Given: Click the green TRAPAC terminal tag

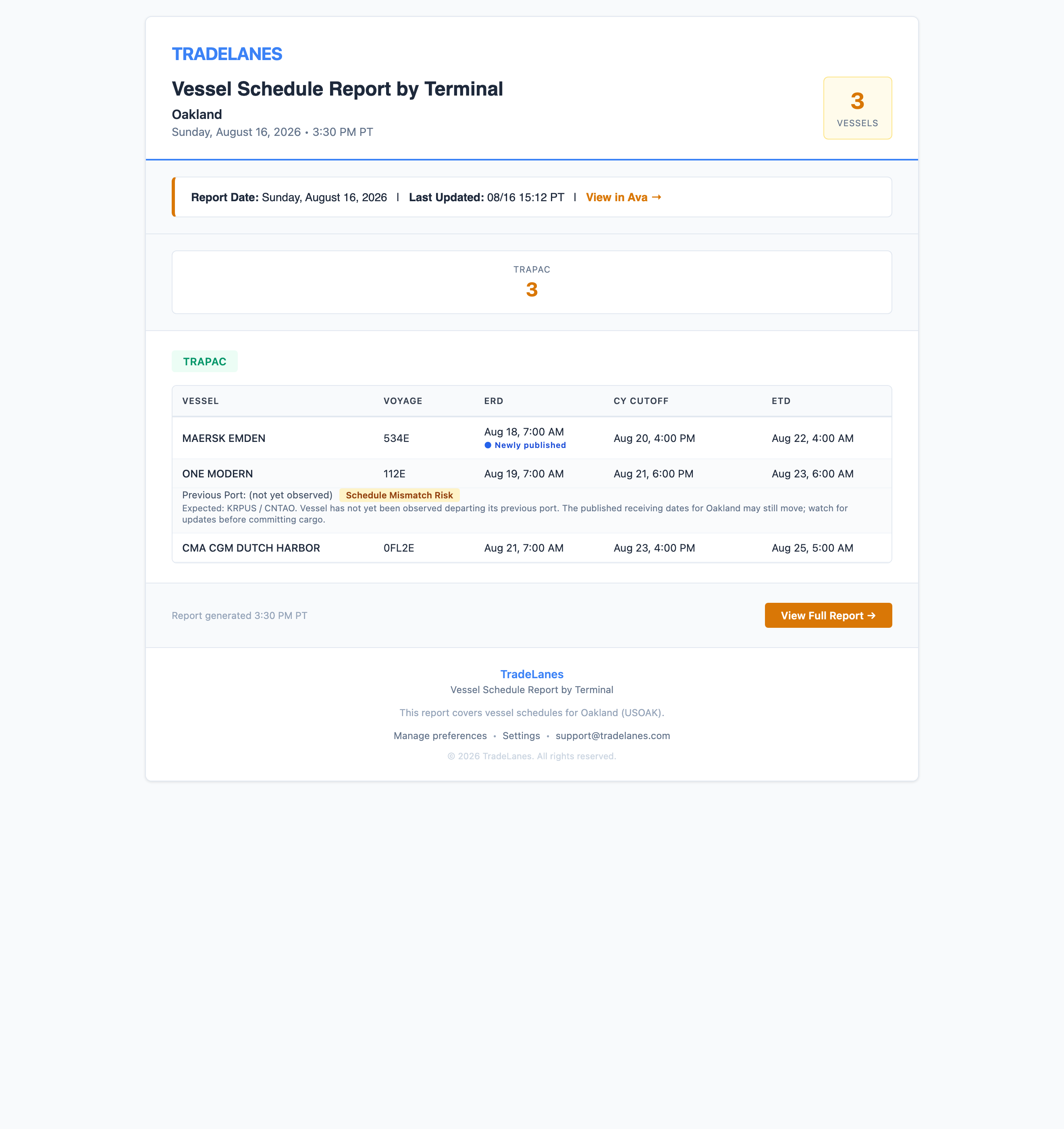Looking at the screenshot, I should point(204,362).
